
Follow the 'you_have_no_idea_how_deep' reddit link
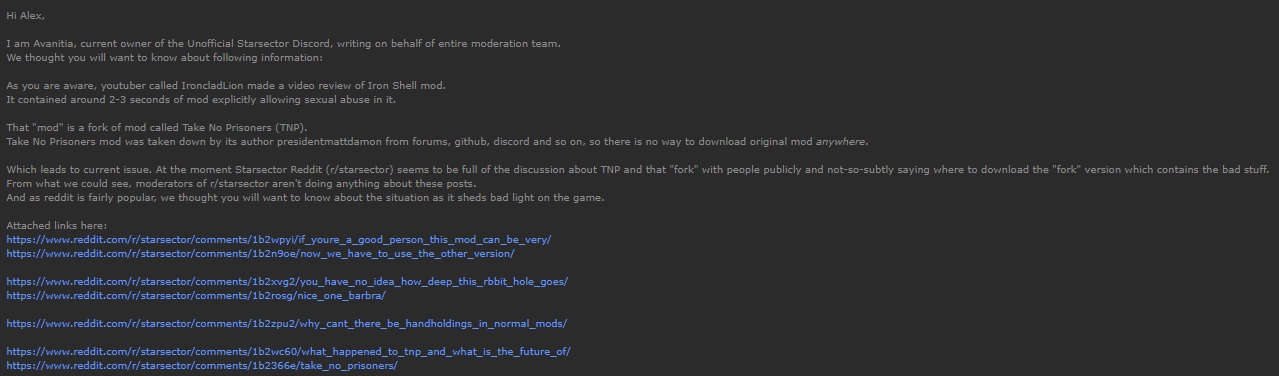point(287,282)
